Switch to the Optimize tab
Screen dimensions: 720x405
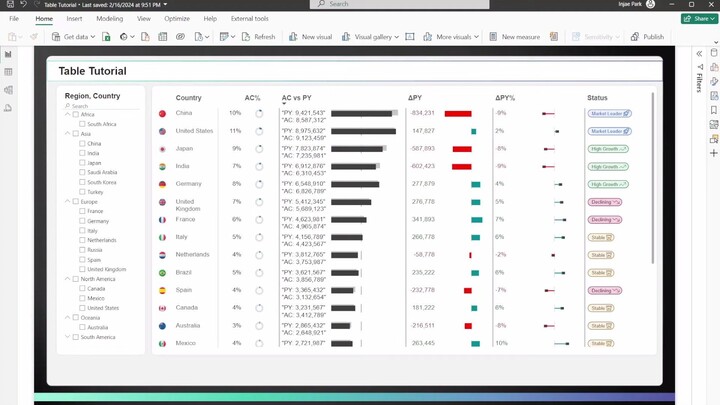pyautogui.click(x=177, y=18)
